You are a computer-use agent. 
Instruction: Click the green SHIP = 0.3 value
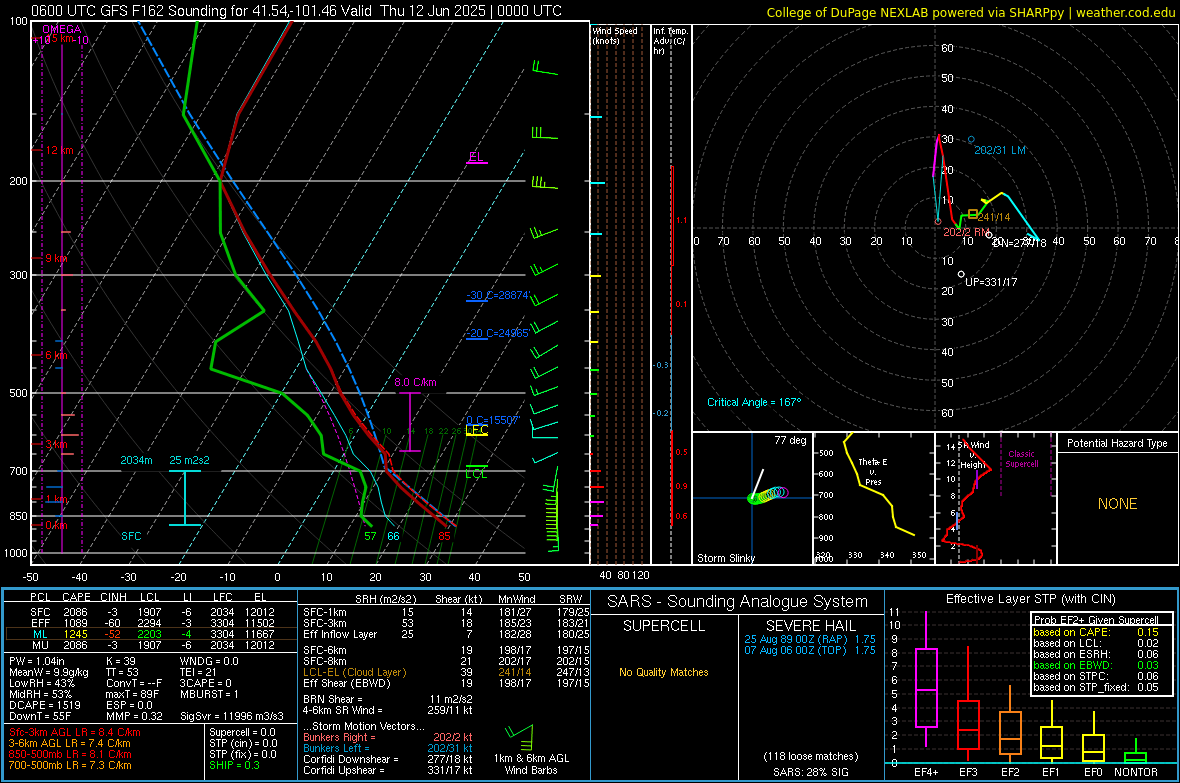point(234,765)
